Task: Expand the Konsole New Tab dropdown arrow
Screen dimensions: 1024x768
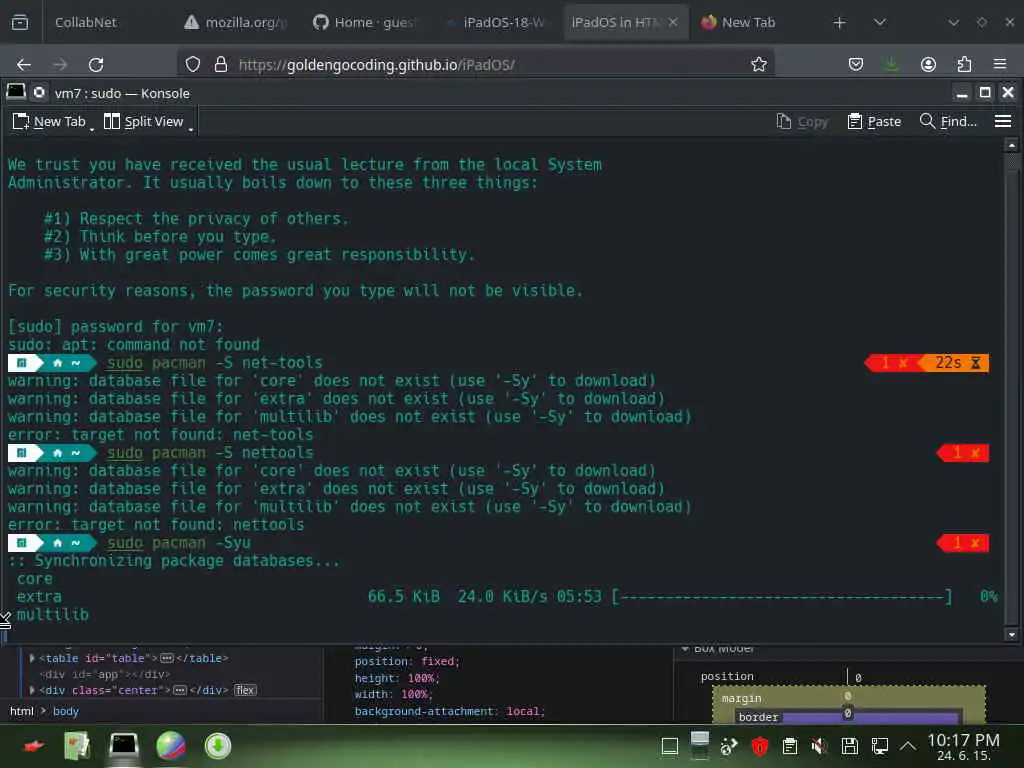Action: (x=92, y=128)
